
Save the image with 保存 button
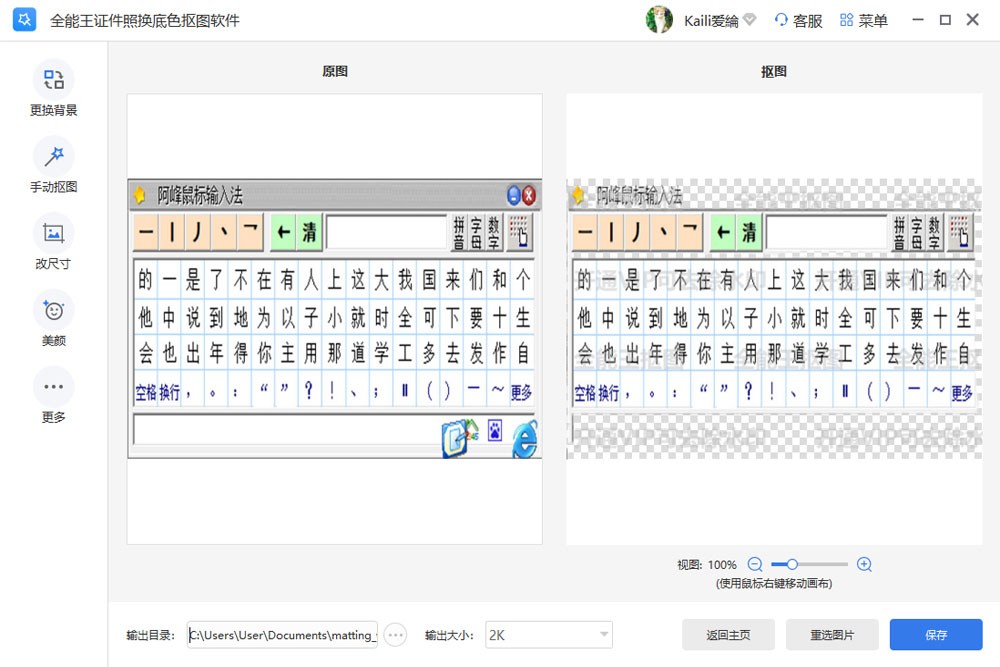pos(936,634)
